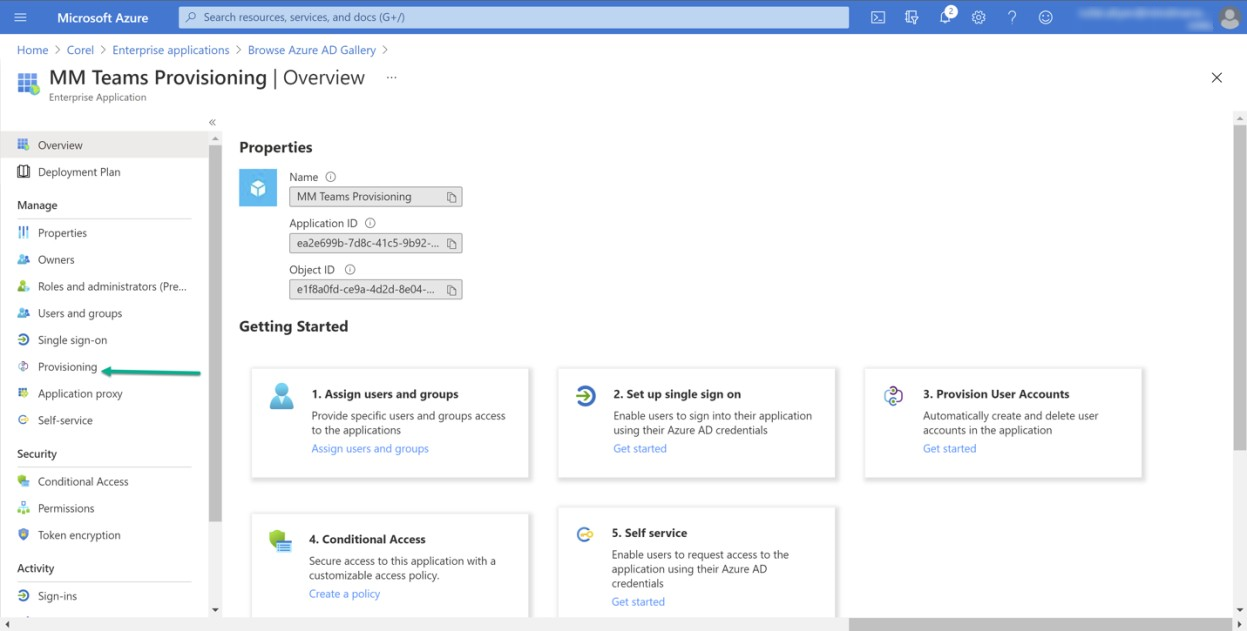Go to Corel breadcrumb
Viewport: 1247px width, 631px height.
pyautogui.click(x=80, y=50)
